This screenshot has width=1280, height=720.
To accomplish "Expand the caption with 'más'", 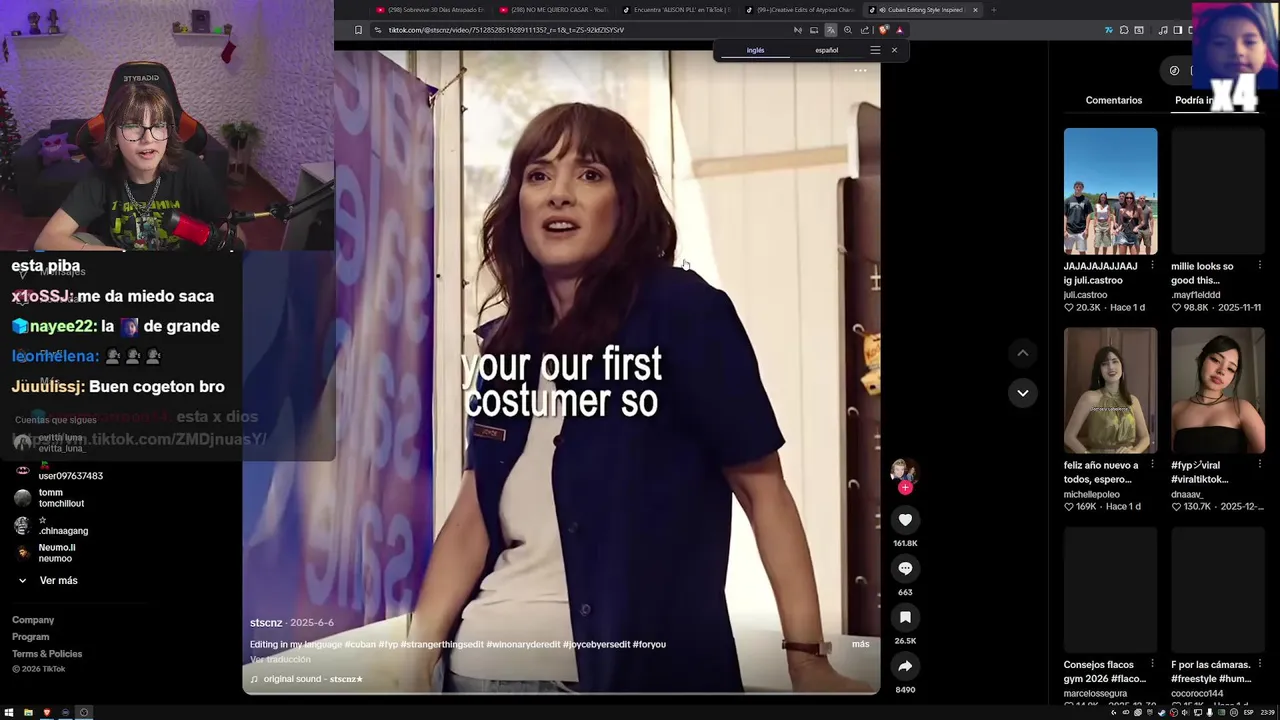I will point(860,644).
